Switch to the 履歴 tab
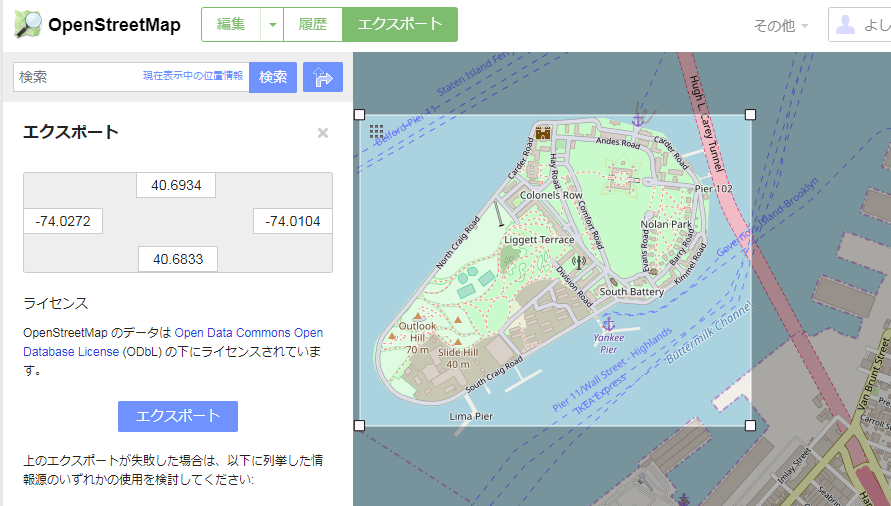 point(313,24)
